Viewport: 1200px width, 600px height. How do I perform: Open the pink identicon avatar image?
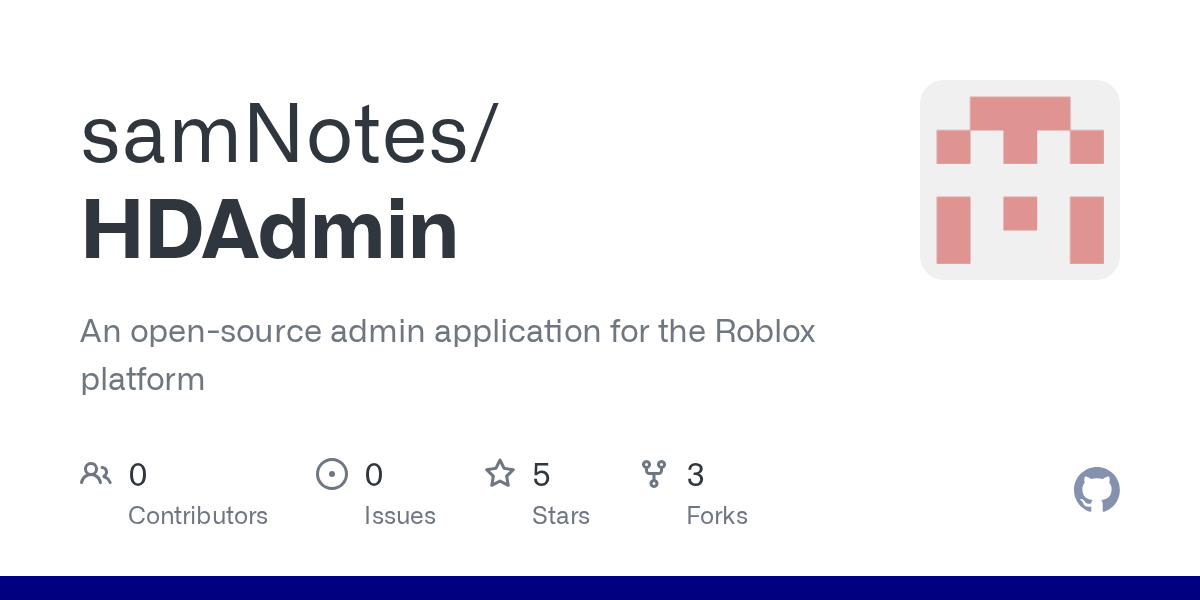1019,180
